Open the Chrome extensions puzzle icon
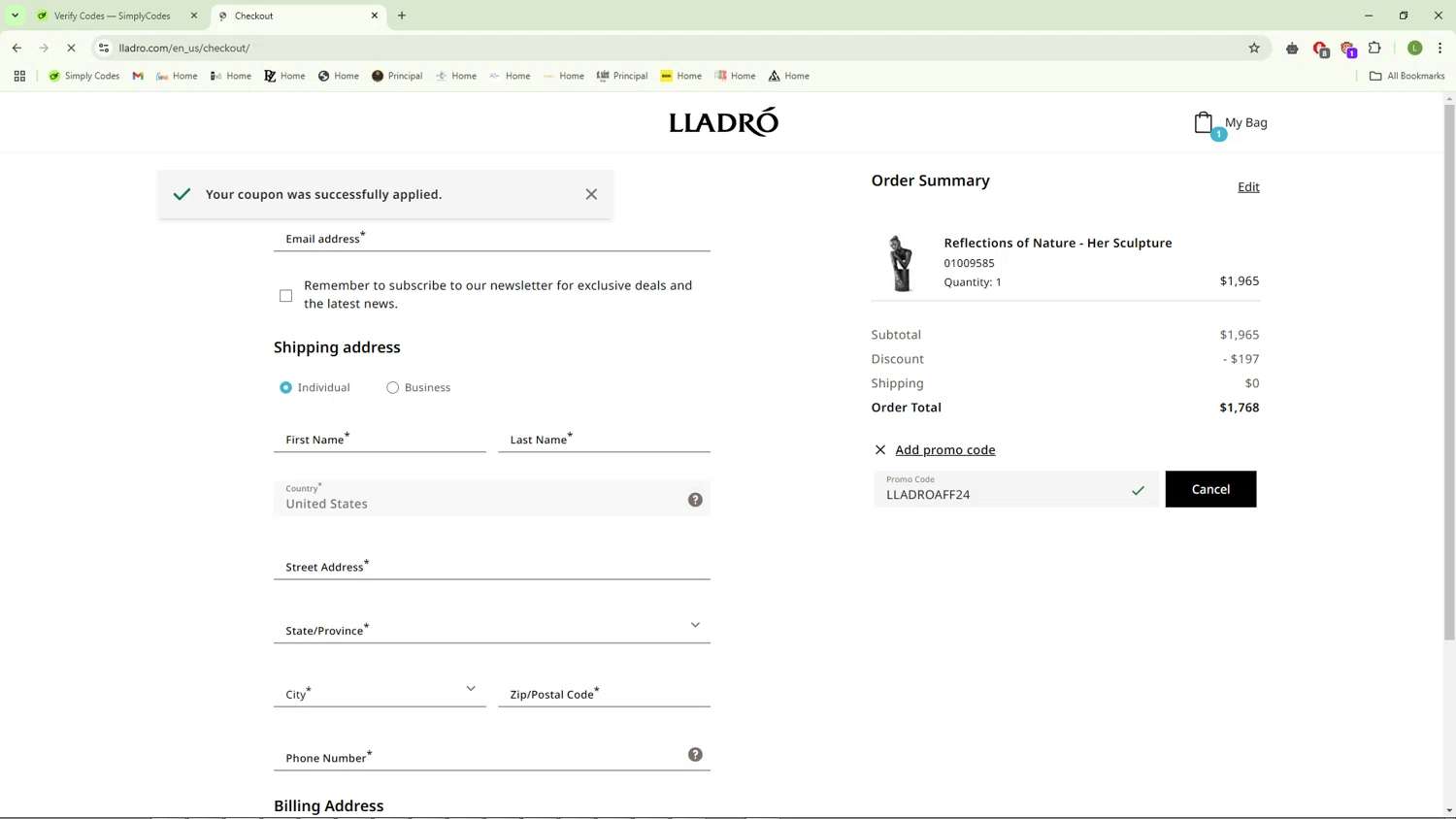Viewport: 1456px width, 819px height. (x=1374, y=48)
